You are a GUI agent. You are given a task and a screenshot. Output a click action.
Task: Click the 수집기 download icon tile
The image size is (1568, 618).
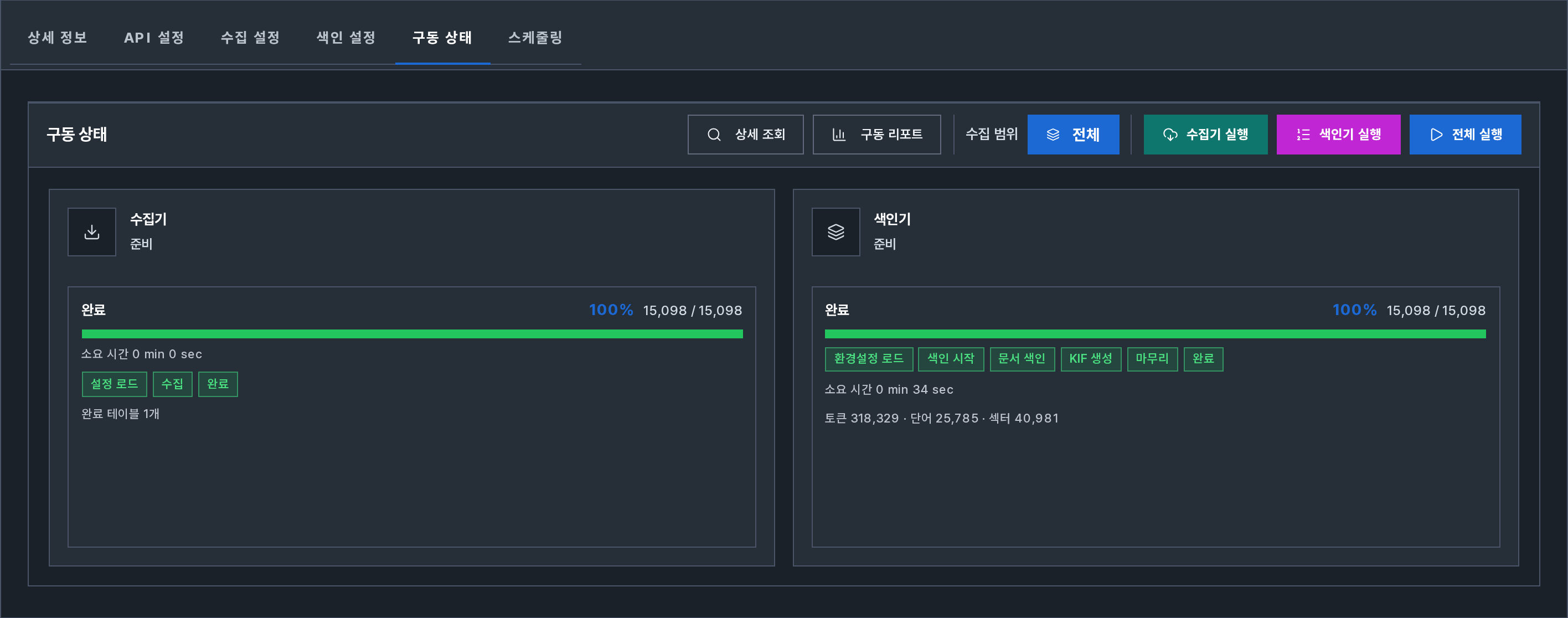(x=92, y=232)
